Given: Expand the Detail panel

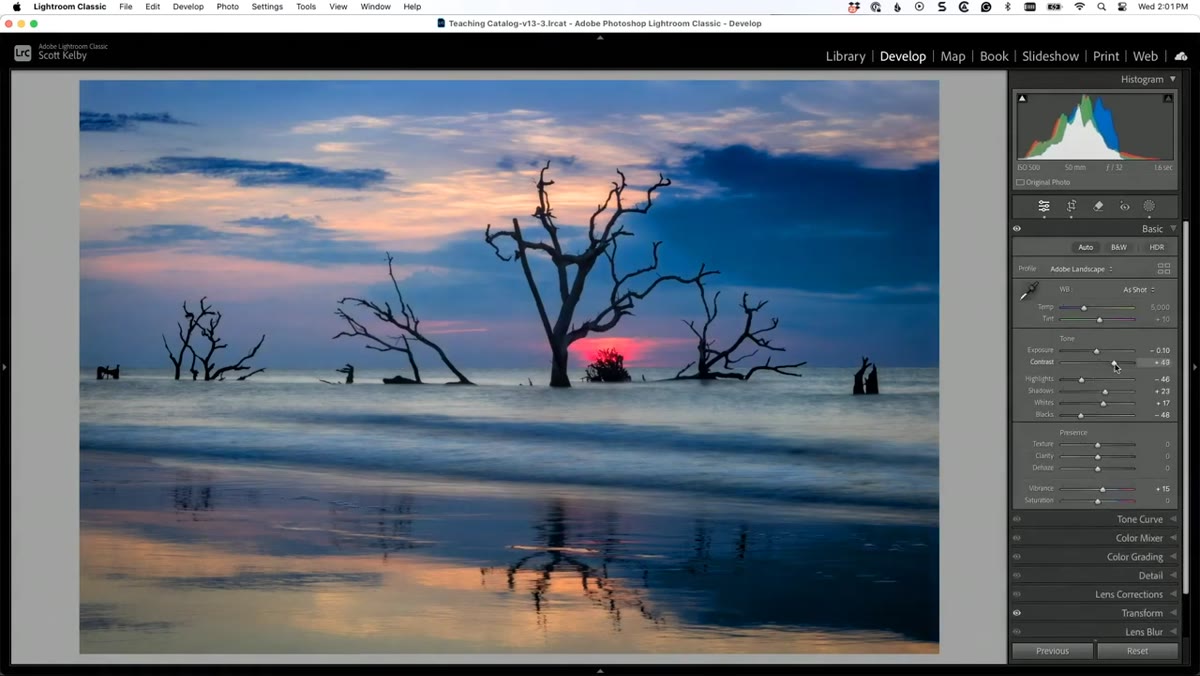Looking at the screenshot, I should 1173,575.
